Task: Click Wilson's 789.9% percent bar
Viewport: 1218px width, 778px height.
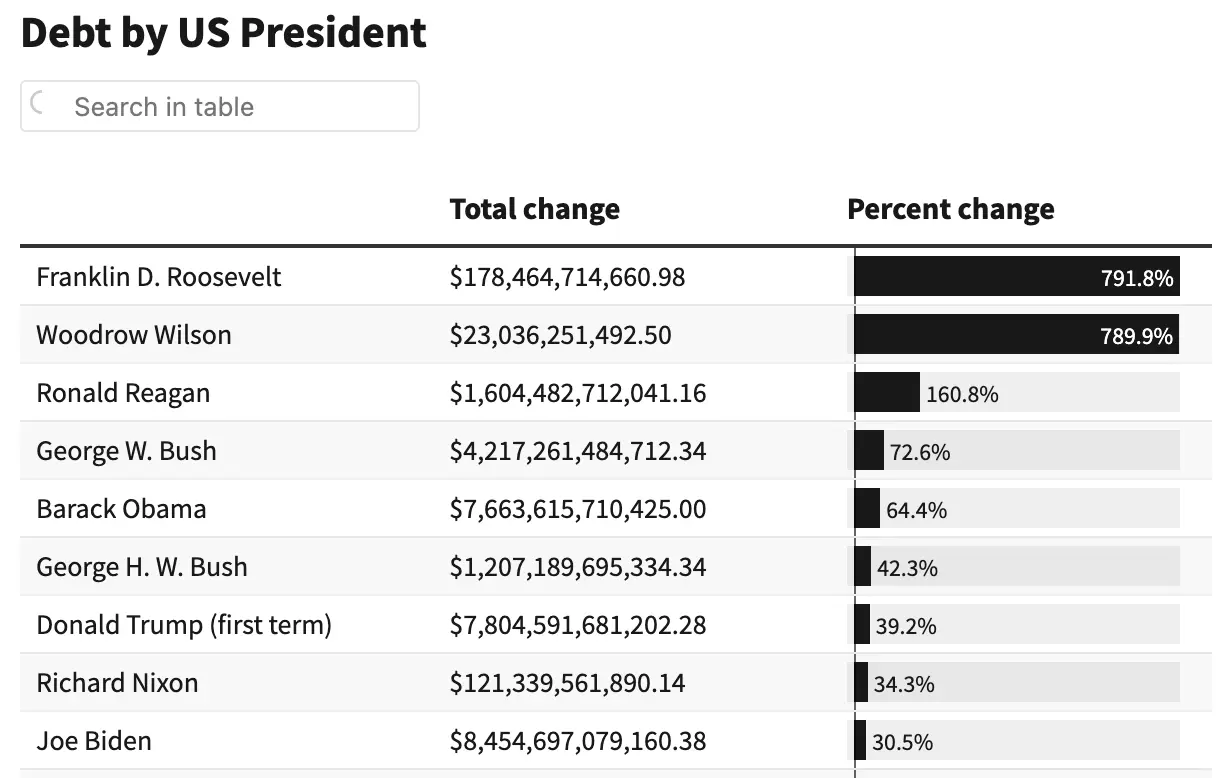Action: pos(1015,335)
